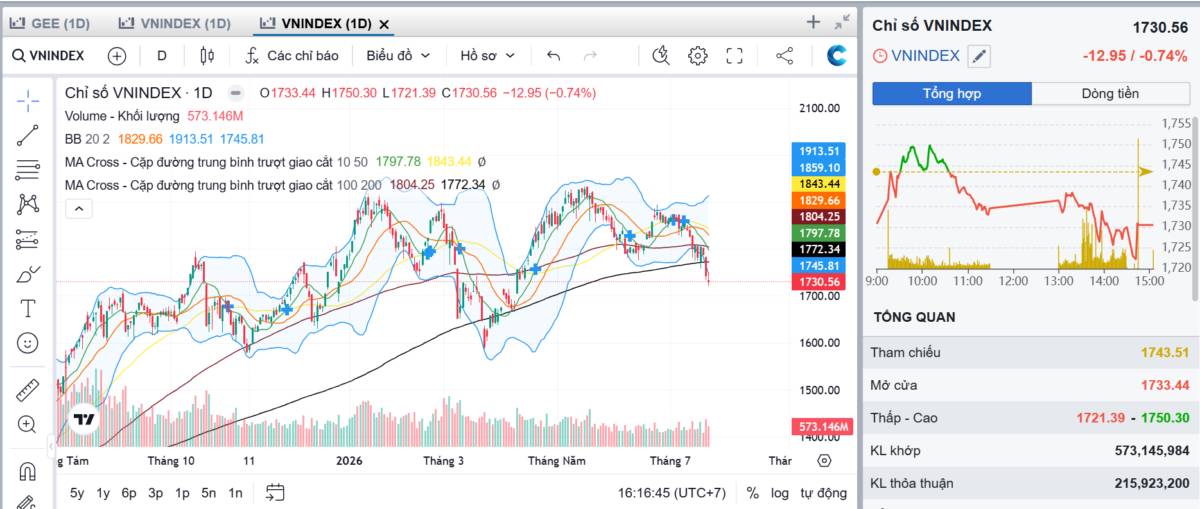The height and width of the screenshot is (509, 1200).
Task: Open Các chỉ báo indicators menu
Action: pos(292,56)
